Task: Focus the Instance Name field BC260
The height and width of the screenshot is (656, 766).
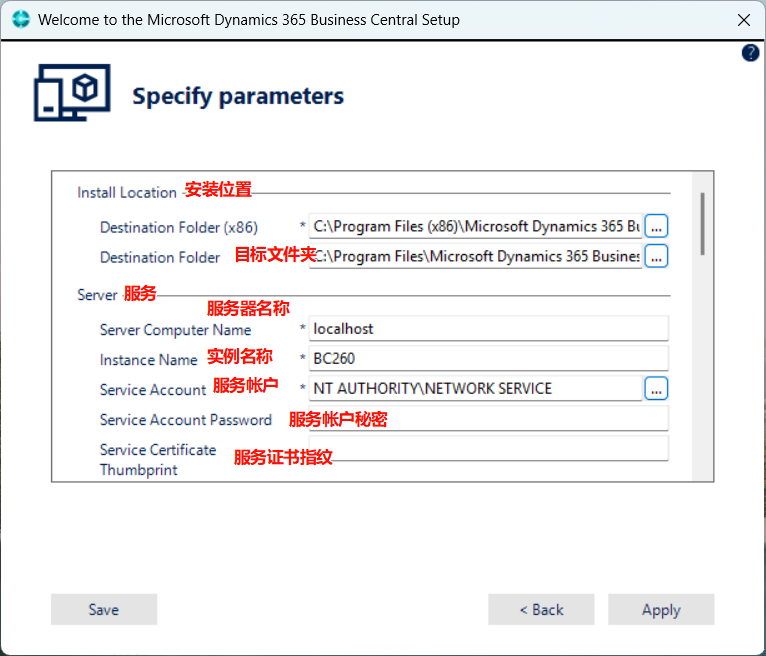Action: [x=489, y=359]
